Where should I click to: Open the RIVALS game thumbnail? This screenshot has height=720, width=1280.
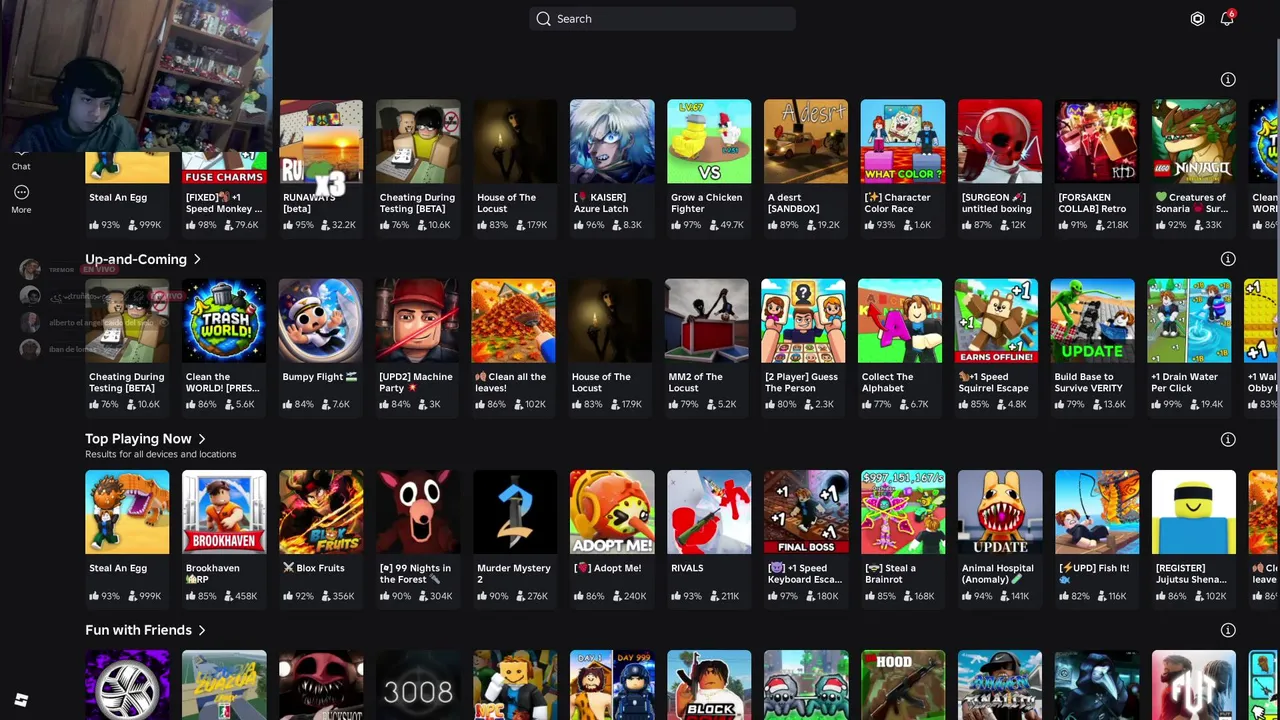[x=709, y=512]
